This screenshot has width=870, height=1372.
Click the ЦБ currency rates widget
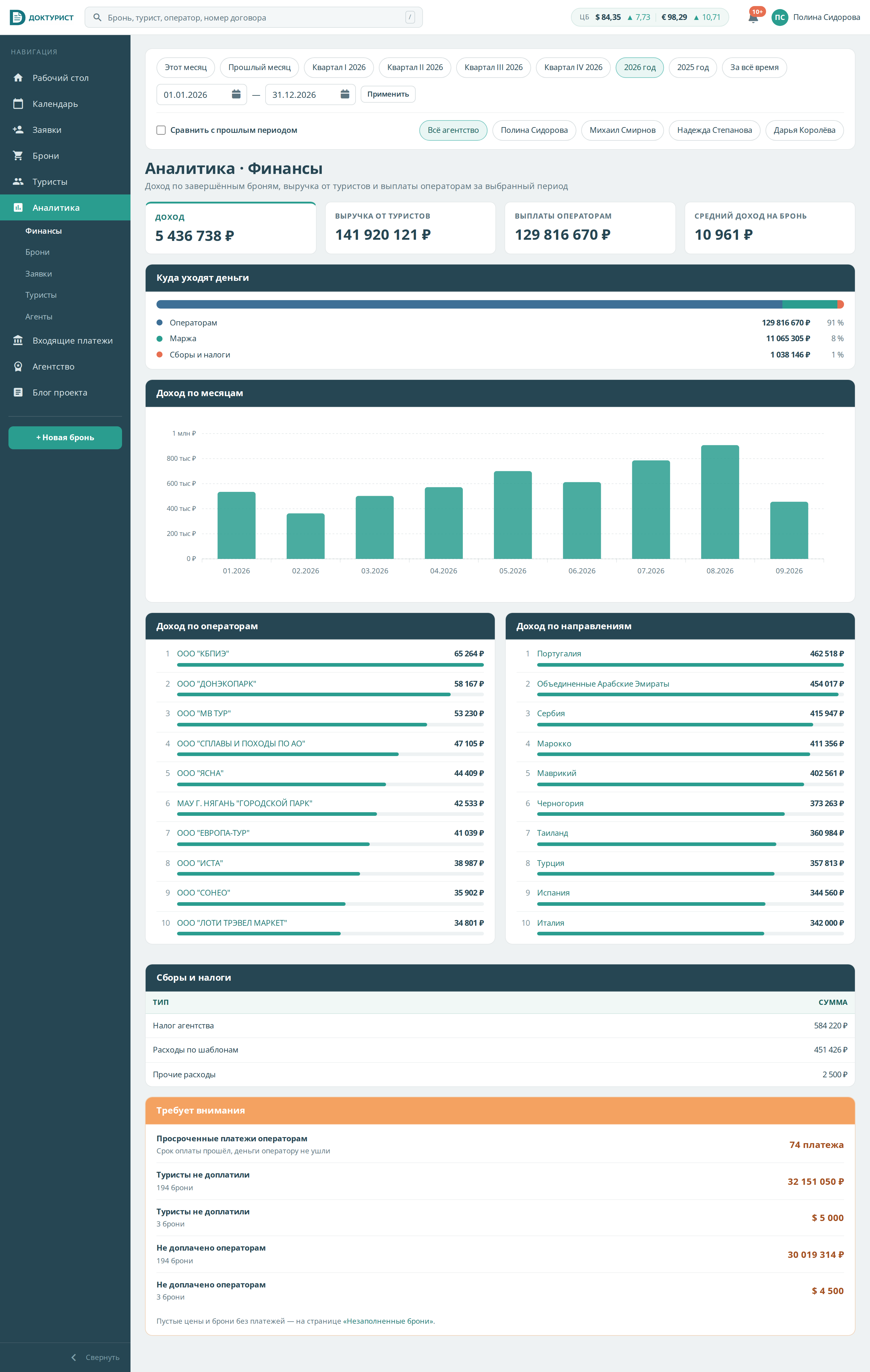coord(649,18)
